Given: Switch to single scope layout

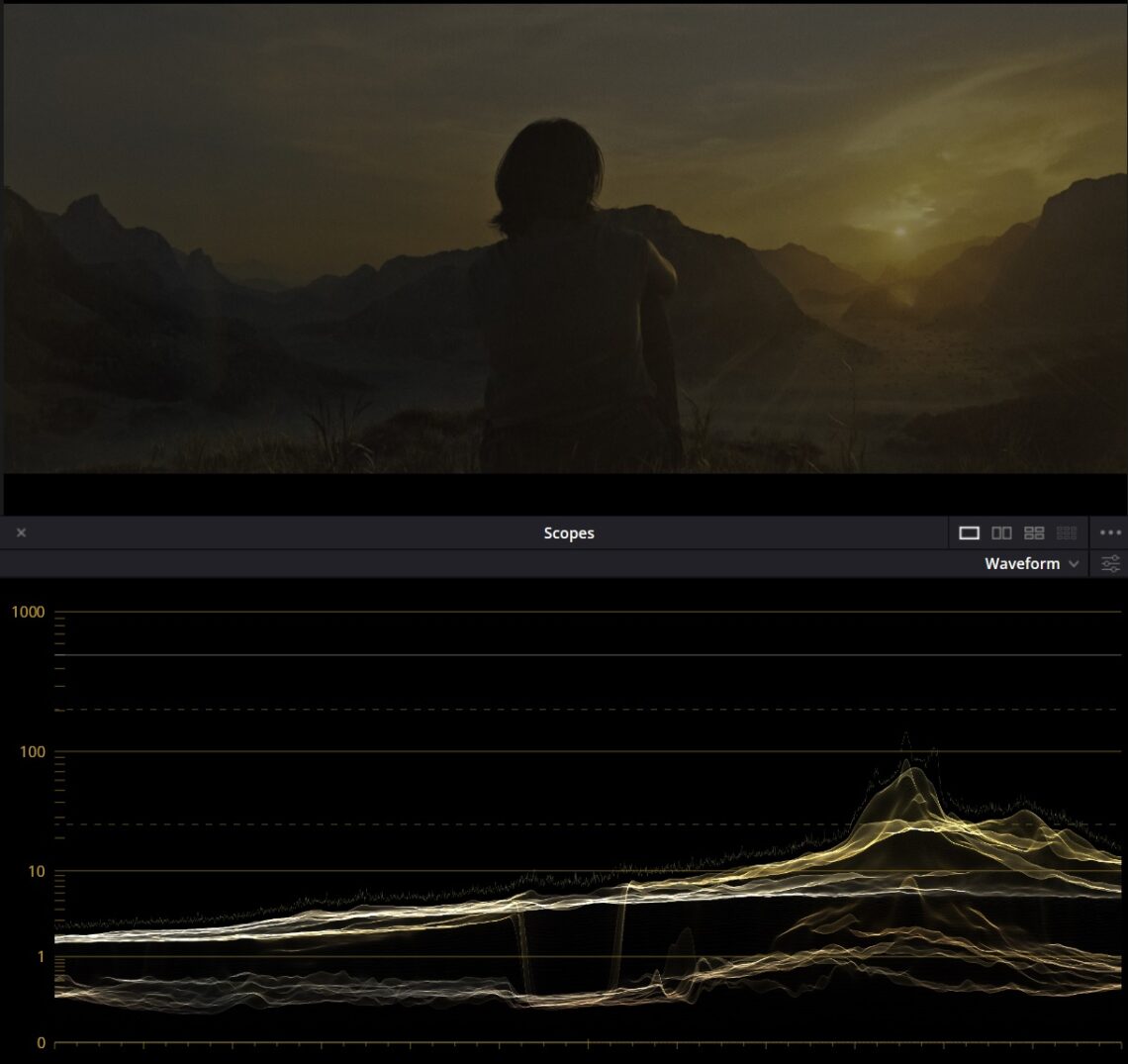Looking at the screenshot, I should click(969, 532).
